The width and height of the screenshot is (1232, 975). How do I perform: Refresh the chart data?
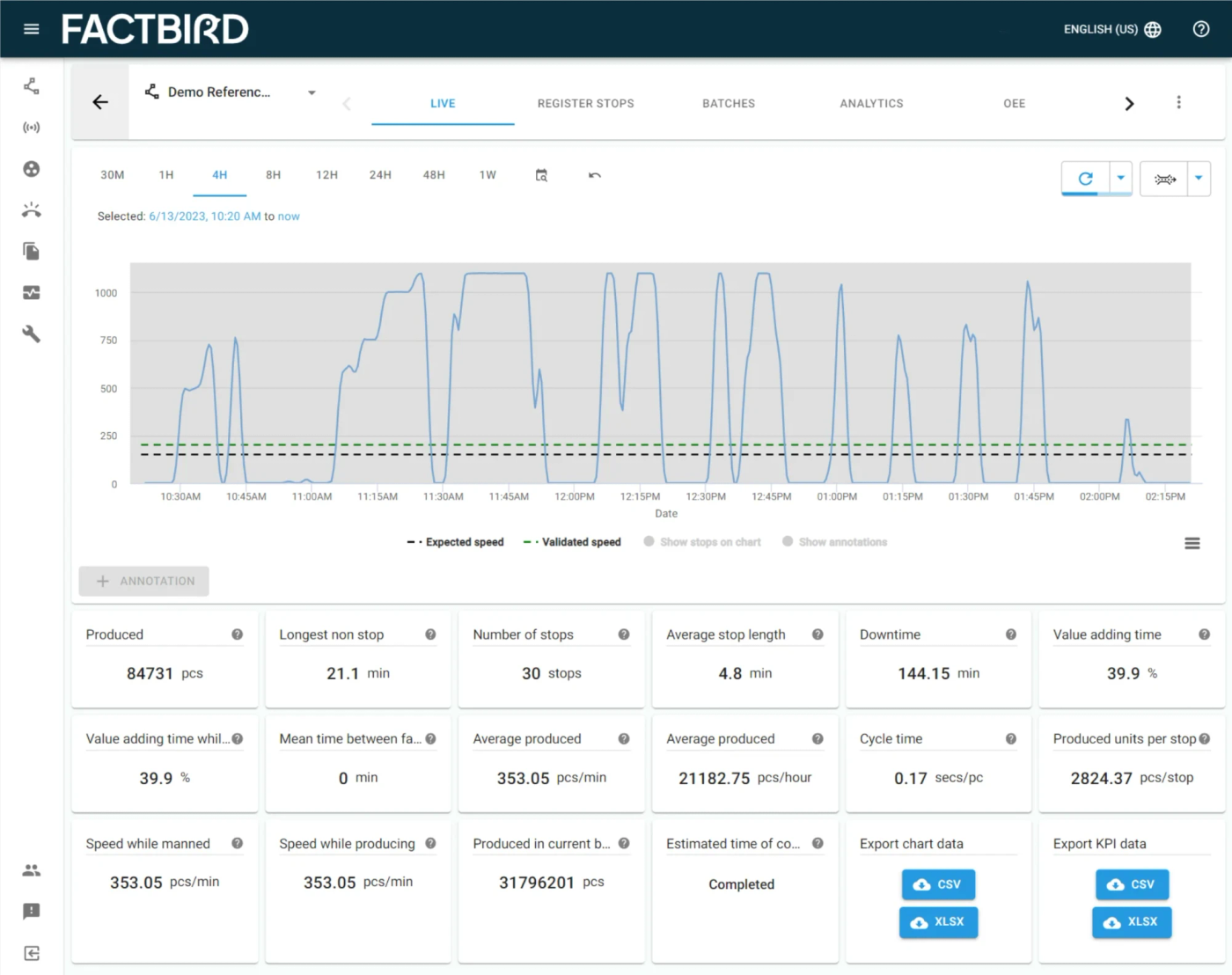click(x=1086, y=179)
